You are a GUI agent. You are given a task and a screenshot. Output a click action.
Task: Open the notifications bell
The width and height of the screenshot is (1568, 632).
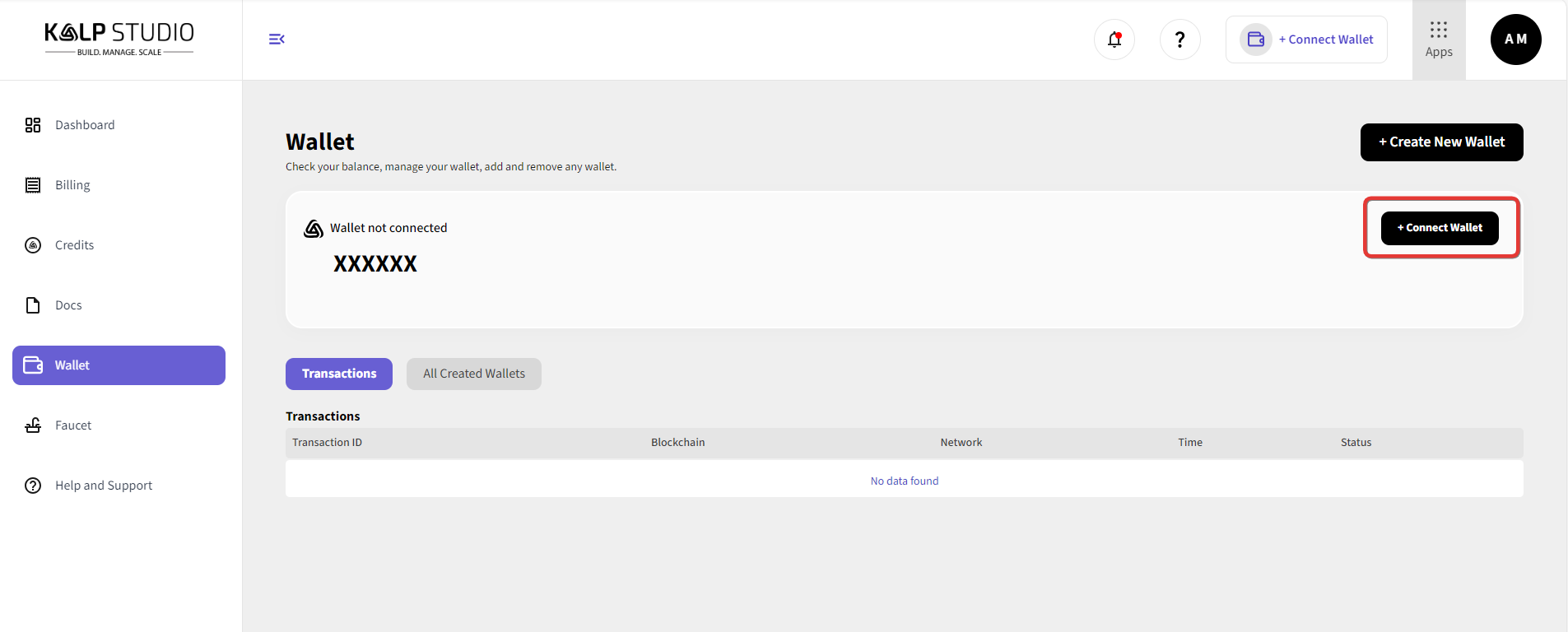[x=1114, y=39]
